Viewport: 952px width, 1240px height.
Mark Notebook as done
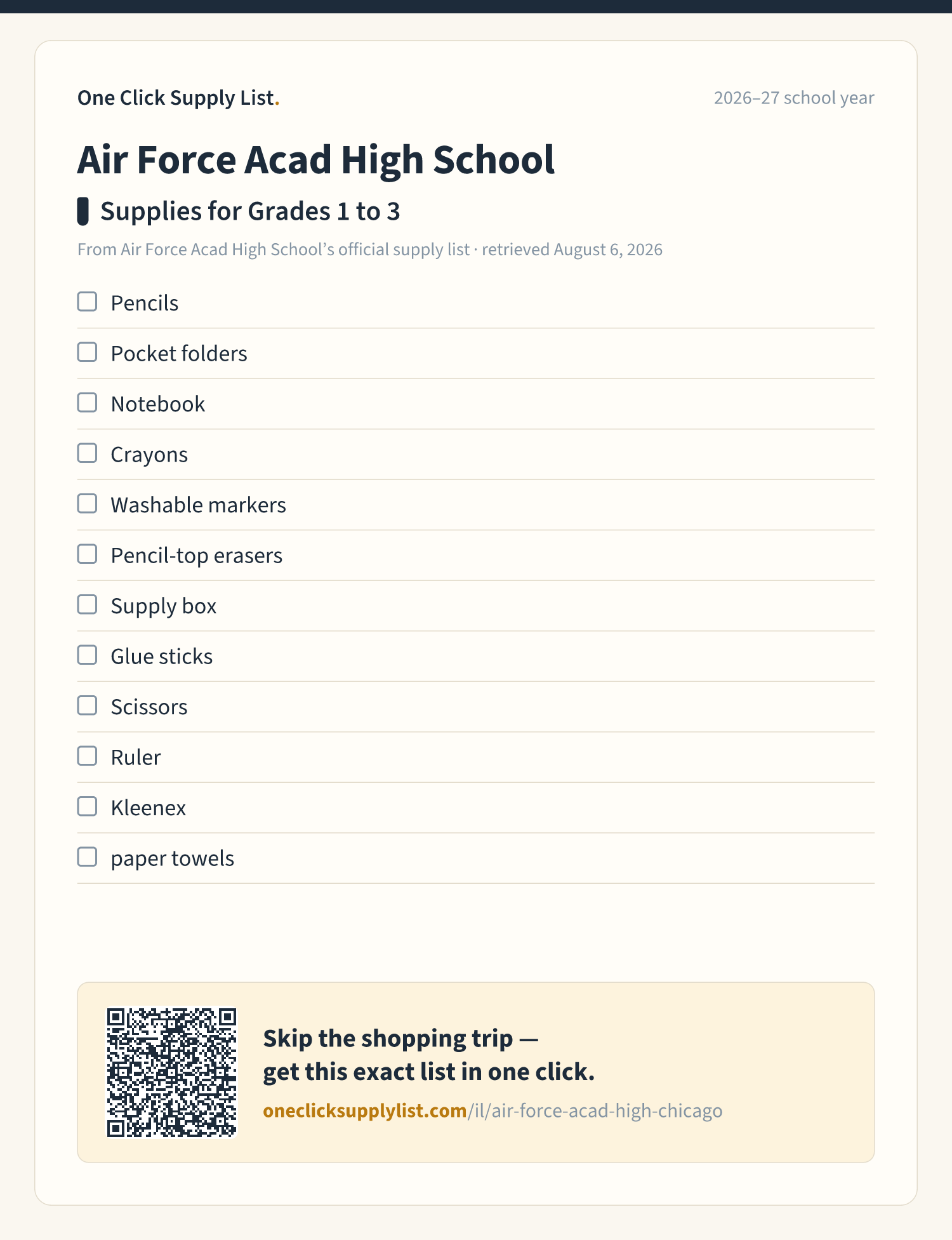[x=87, y=403]
